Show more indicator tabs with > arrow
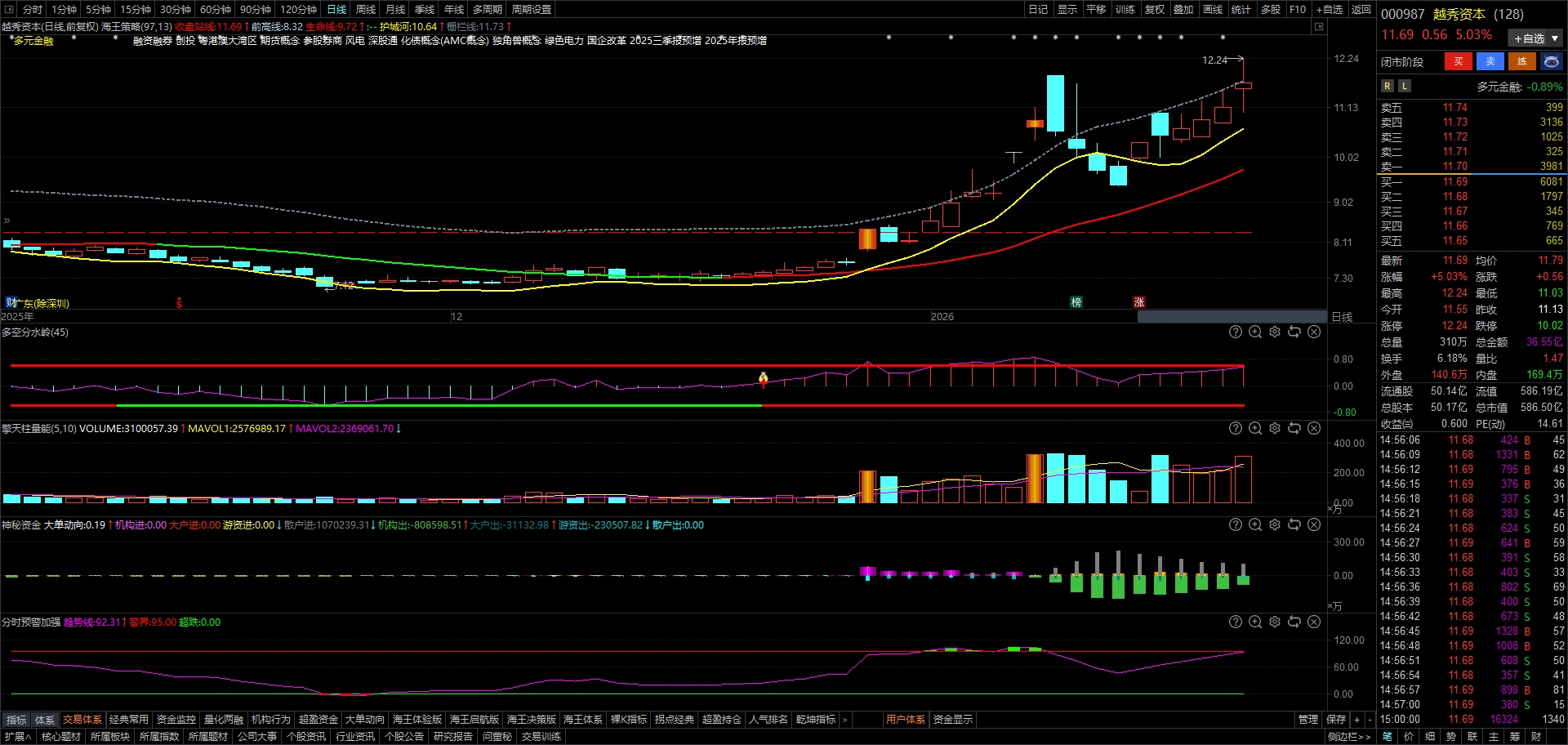Viewport: 1568px width, 745px height. pyautogui.click(x=844, y=720)
